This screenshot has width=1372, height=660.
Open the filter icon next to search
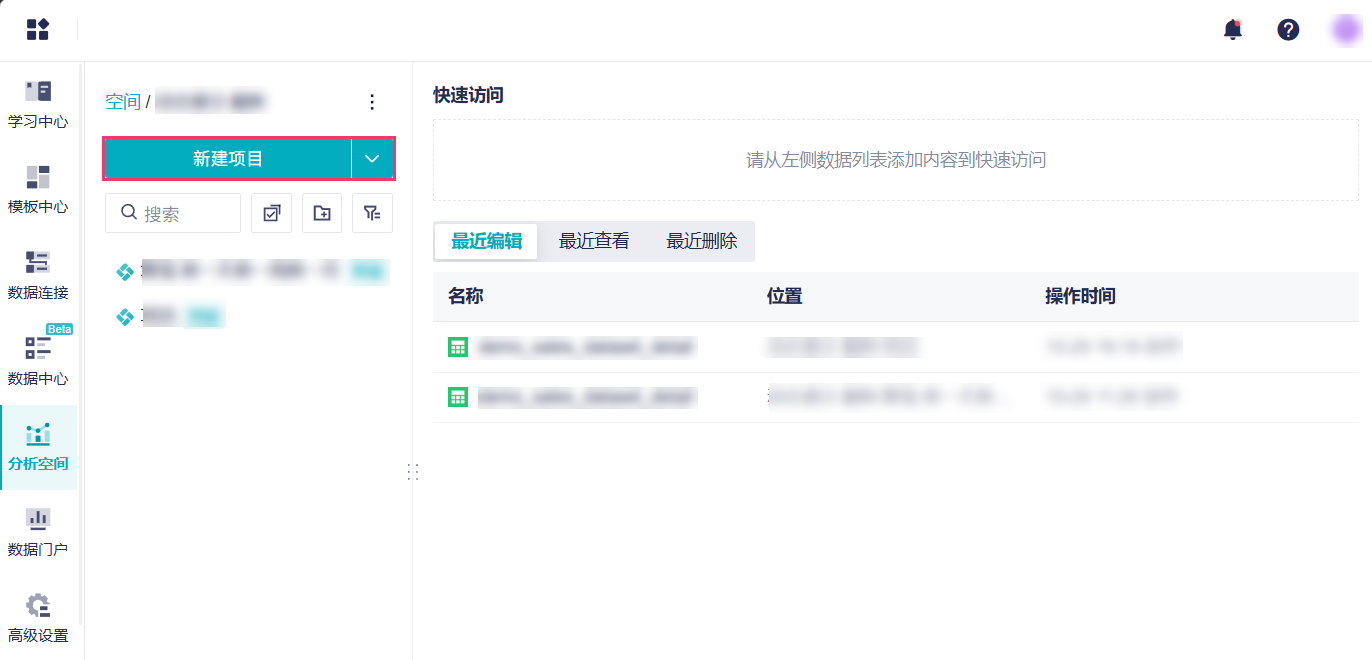point(372,213)
